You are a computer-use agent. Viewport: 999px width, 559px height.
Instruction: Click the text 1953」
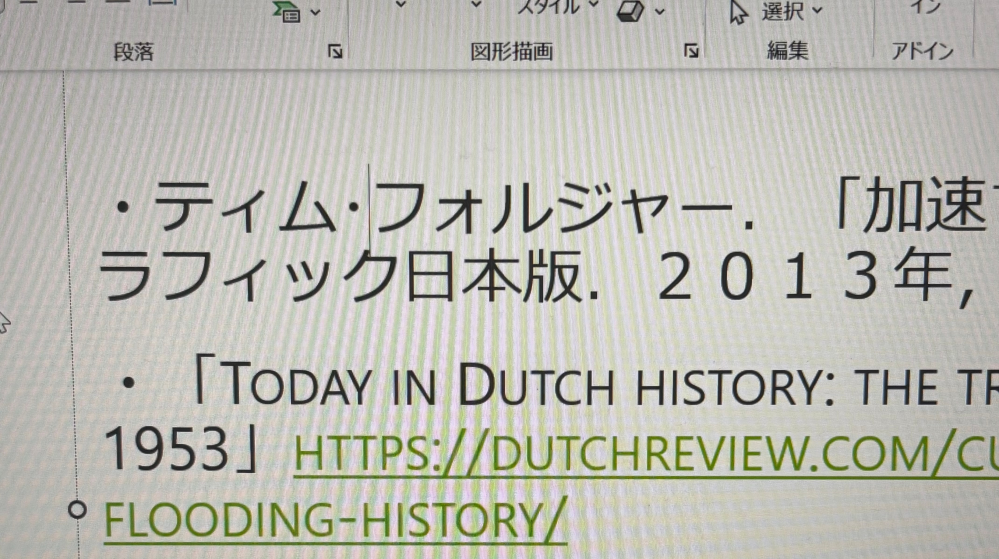tap(183, 449)
